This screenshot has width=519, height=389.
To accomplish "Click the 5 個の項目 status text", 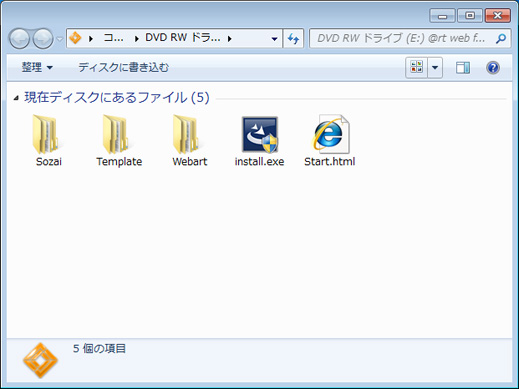I will (99, 349).
